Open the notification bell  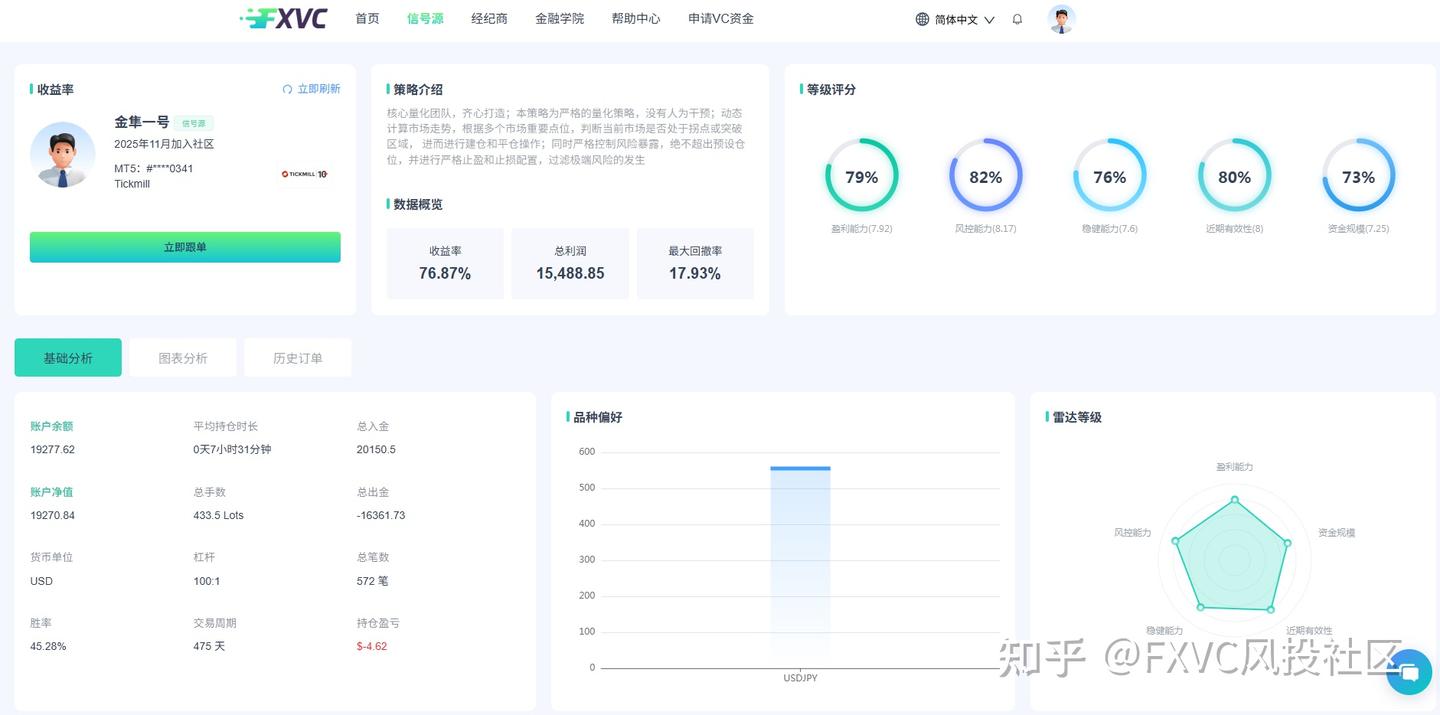click(1017, 19)
